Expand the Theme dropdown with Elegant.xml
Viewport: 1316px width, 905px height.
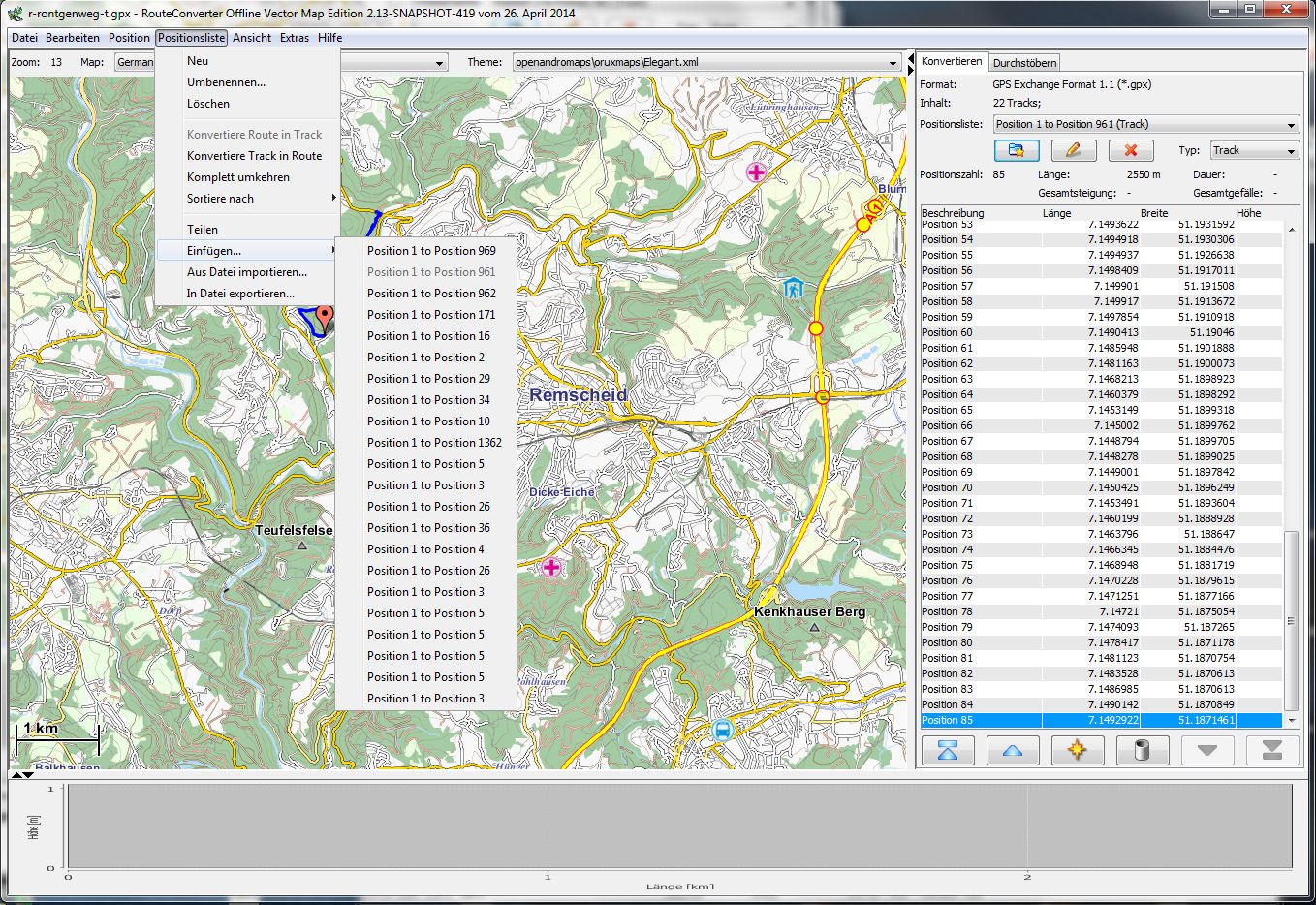click(x=893, y=63)
